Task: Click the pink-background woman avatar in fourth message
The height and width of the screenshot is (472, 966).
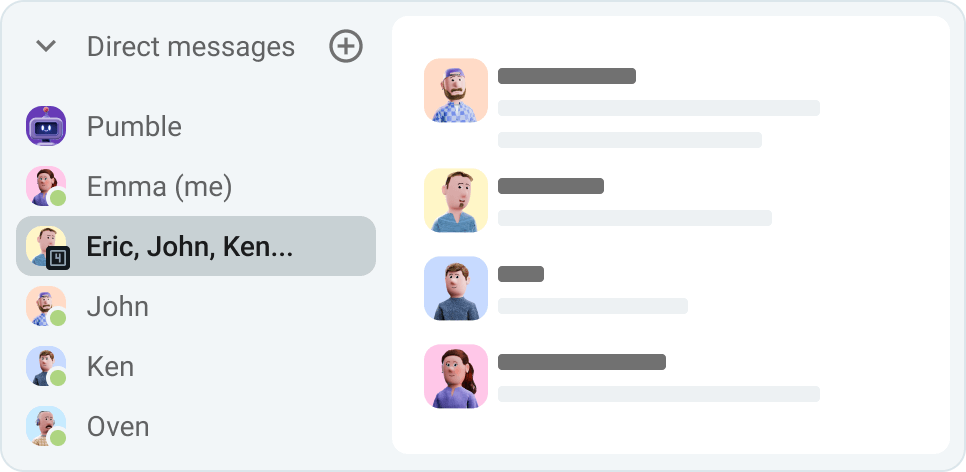Action: tap(456, 376)
